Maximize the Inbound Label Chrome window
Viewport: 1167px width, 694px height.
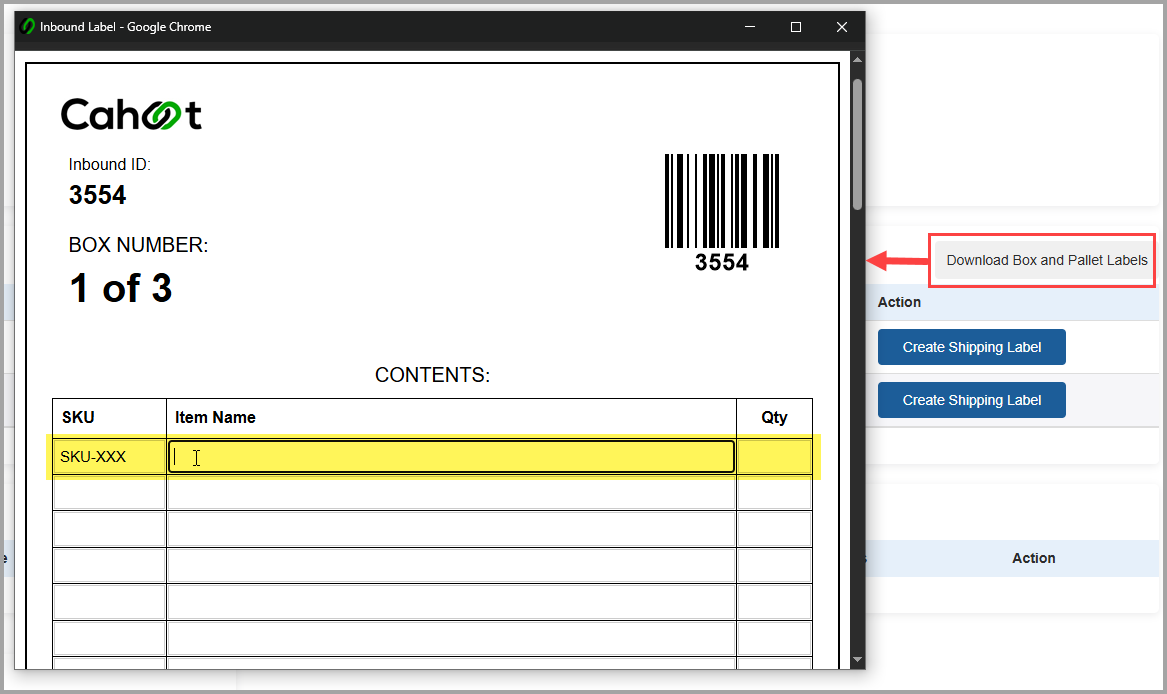click(796, 27)
